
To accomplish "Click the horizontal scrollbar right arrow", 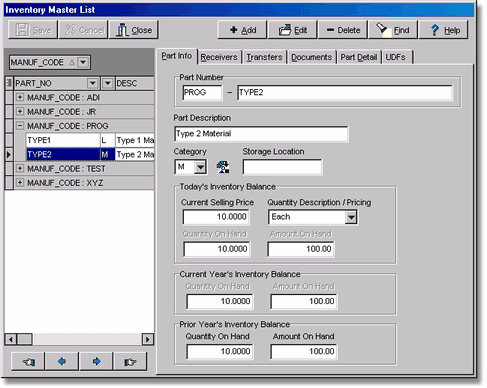I will tap(148, 339).
